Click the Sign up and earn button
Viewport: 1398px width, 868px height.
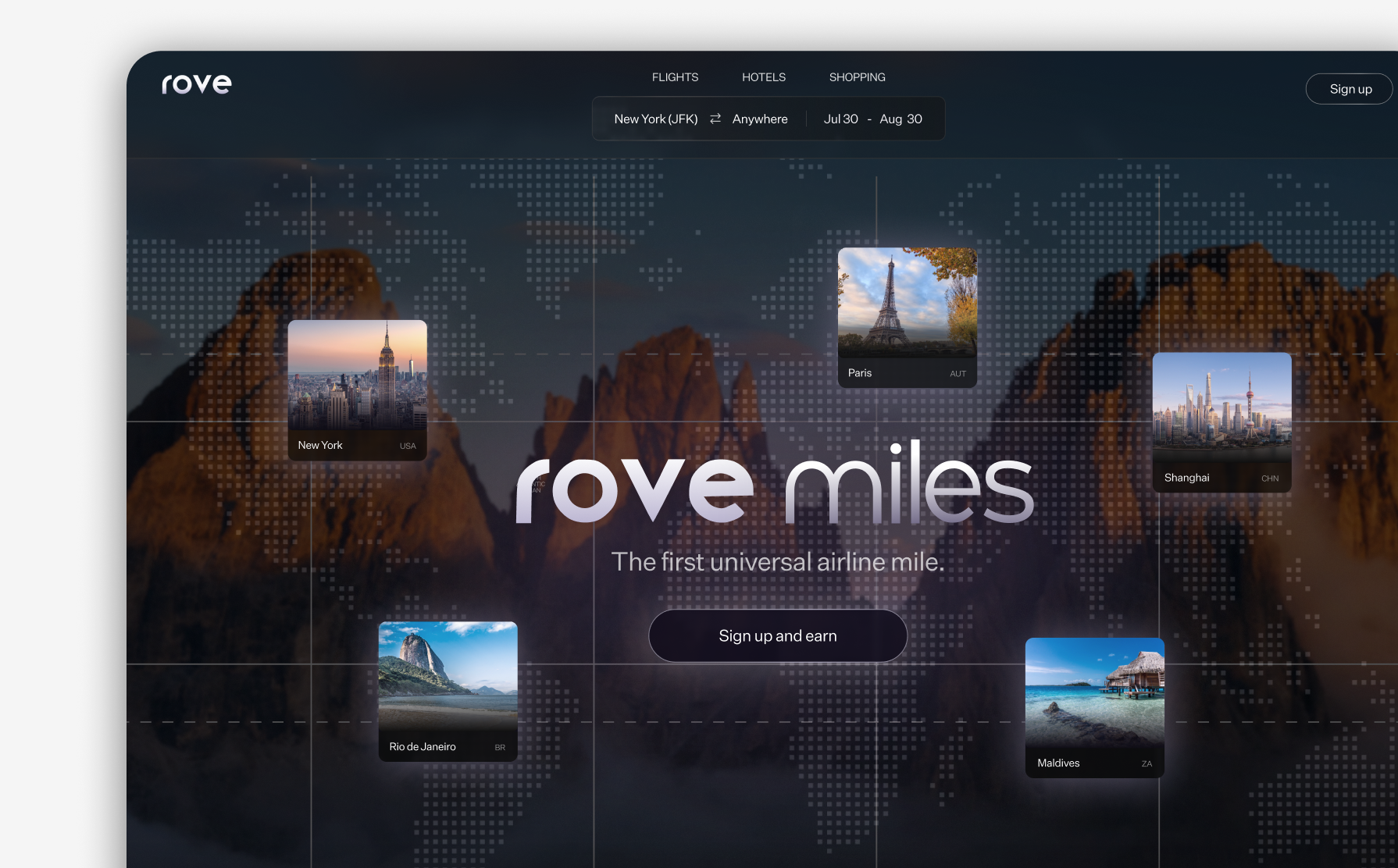tap(778, 636)
